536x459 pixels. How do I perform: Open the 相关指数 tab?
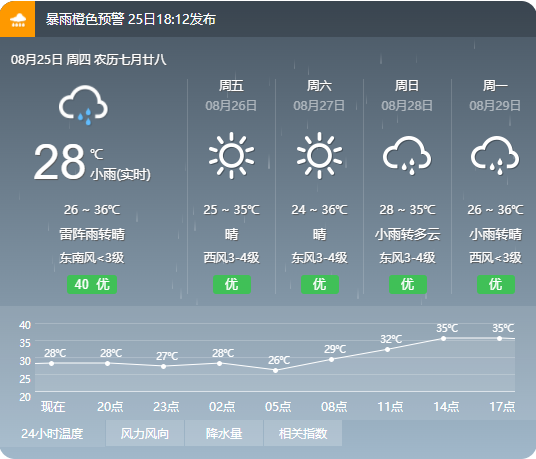(303, 433)
